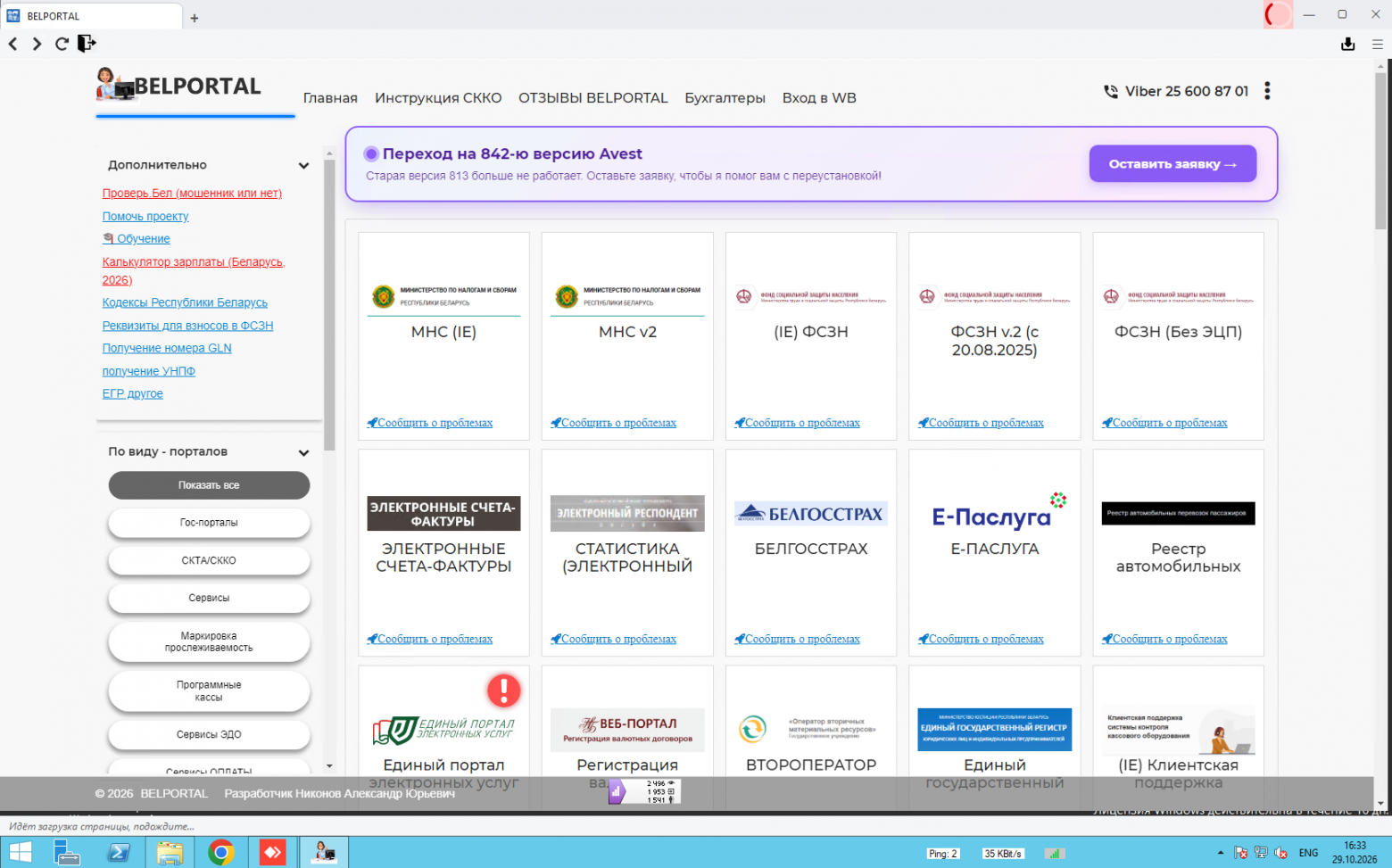Open downloads via the download icon
This screenshot has height=868, width=1392.
point(1348,44)
